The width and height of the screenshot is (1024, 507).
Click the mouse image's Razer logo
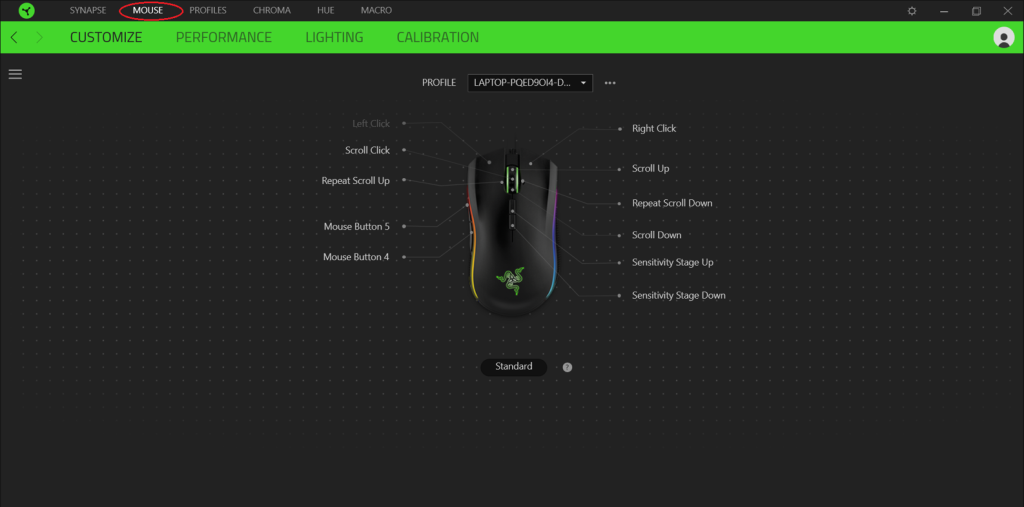[x=511, y=280]
